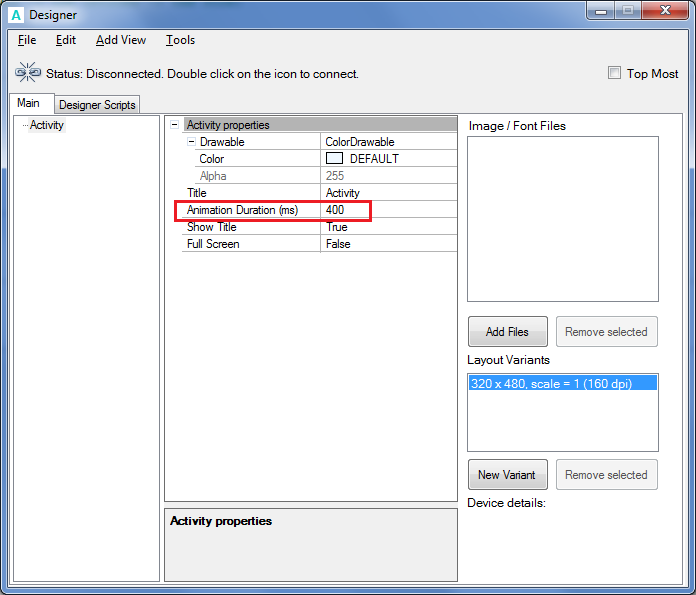The image size is (696, 595).
Task: Select the 320 x 480 layout variant
Action: click(x=563, y=383)
